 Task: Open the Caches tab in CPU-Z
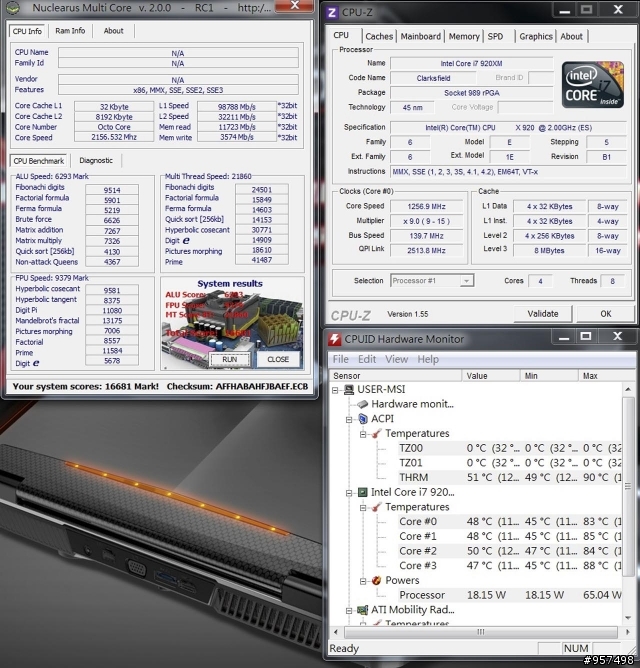point(379,37)
